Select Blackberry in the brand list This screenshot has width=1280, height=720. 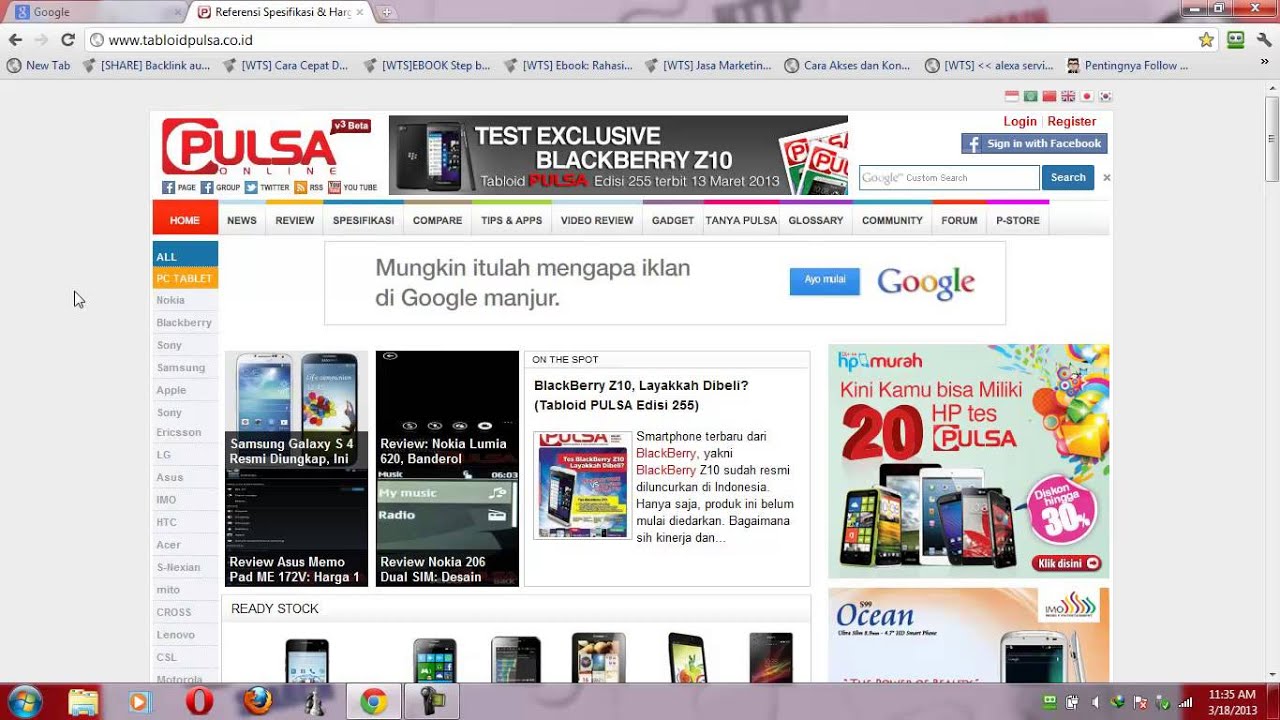184,323
